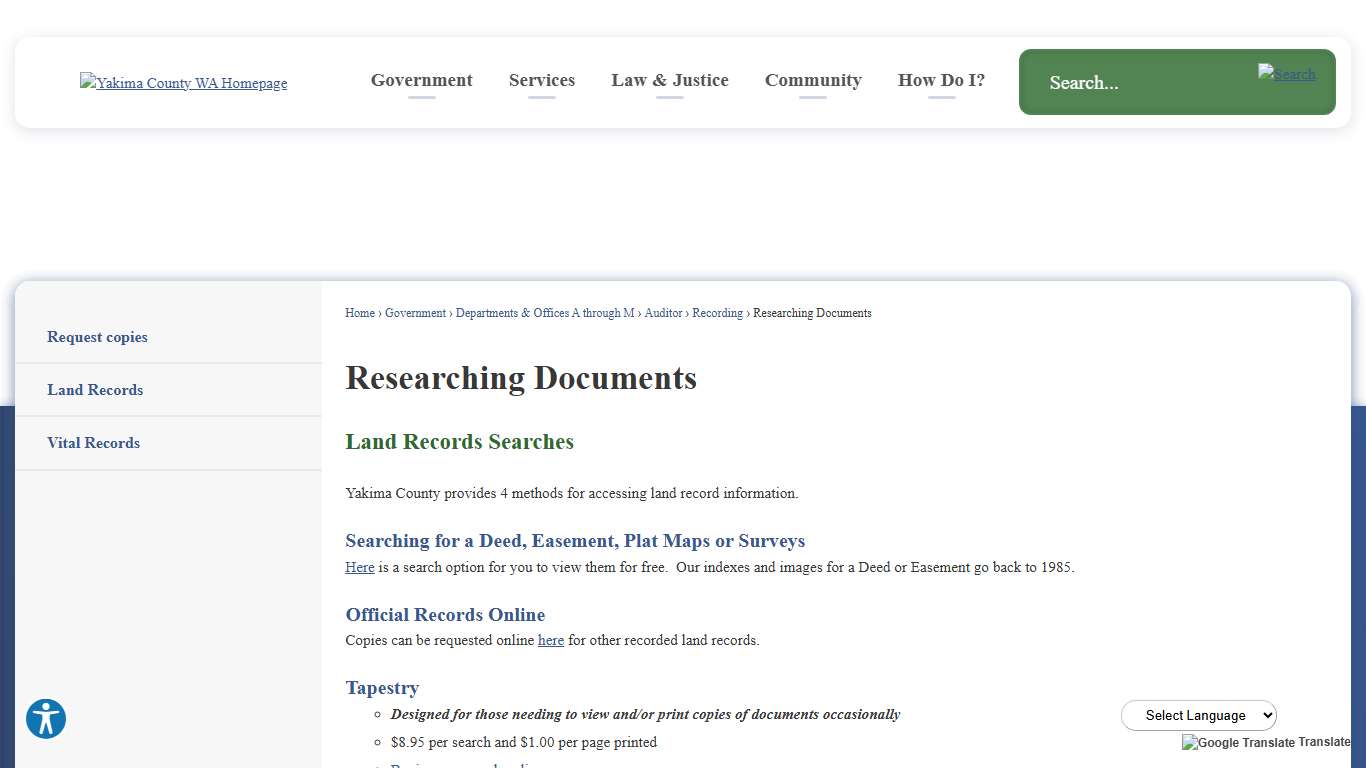Open the Auditor breadcrumb link
The image size is (1366, 768).
point(663,313)
